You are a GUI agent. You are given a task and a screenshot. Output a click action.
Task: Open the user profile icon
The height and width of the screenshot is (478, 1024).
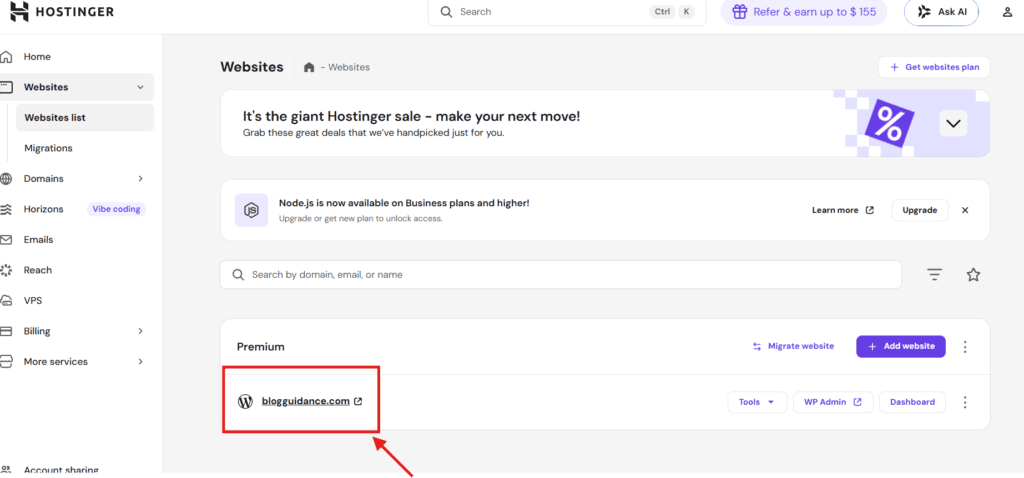pos(1007,12)
